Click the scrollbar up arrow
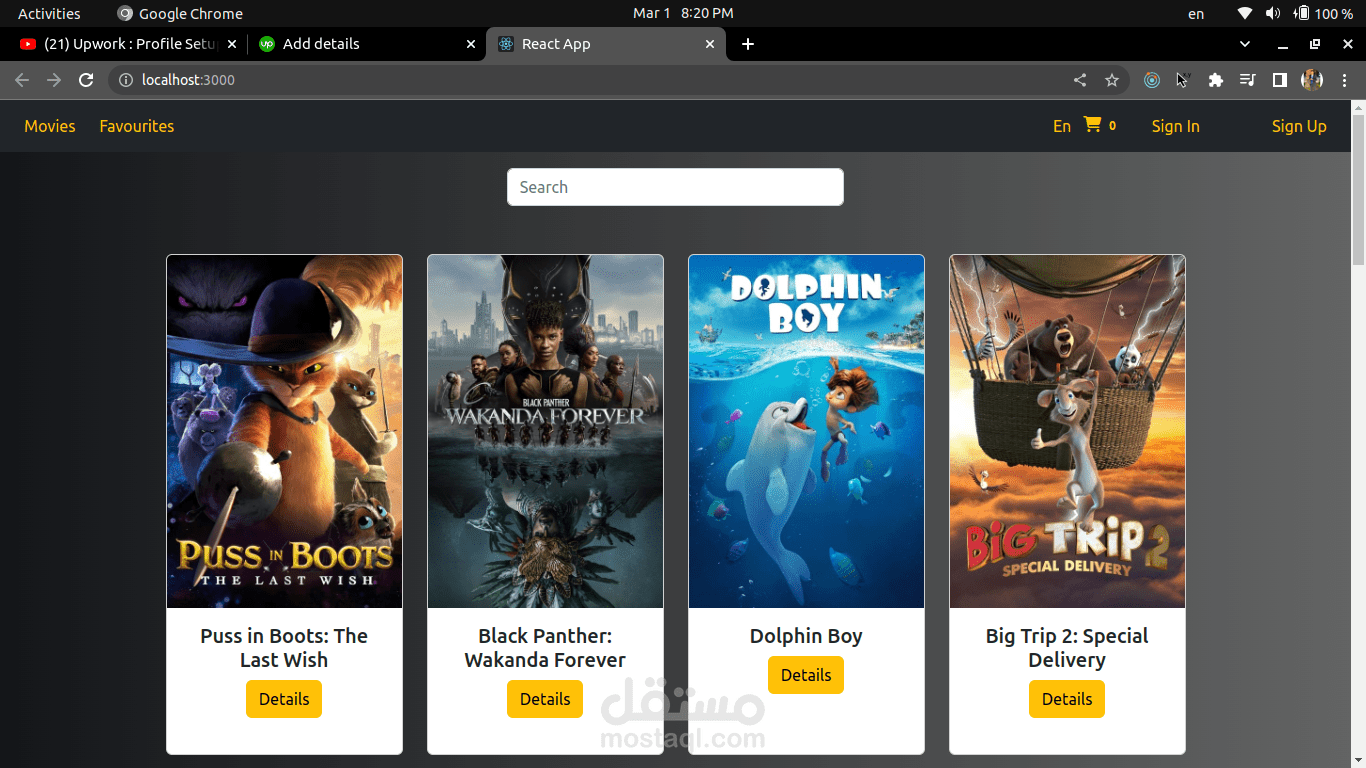 tap(1358, 107)
